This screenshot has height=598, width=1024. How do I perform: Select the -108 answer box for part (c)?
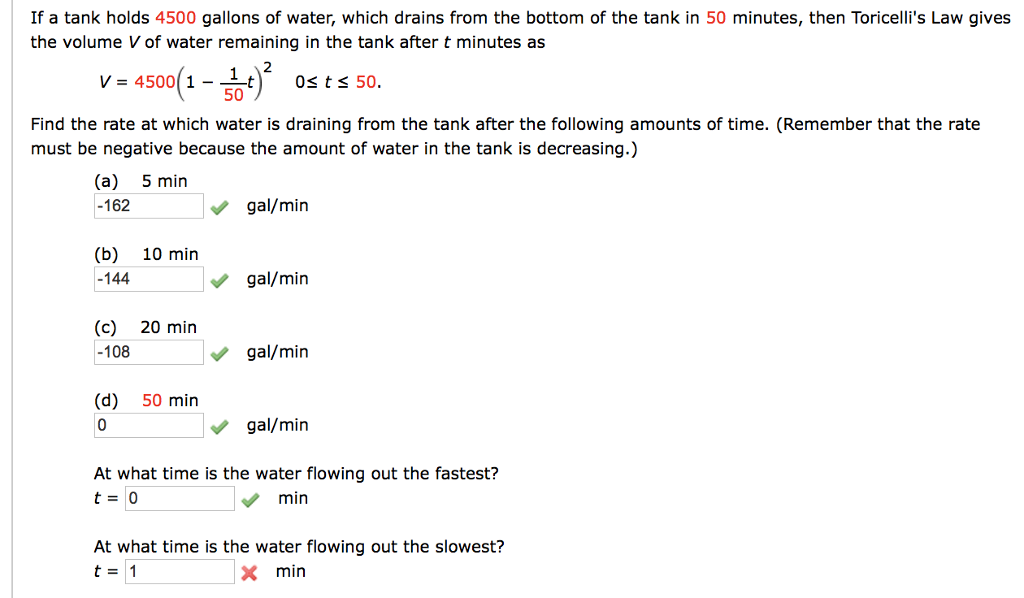pyautogui.click(x=148, y=352)
